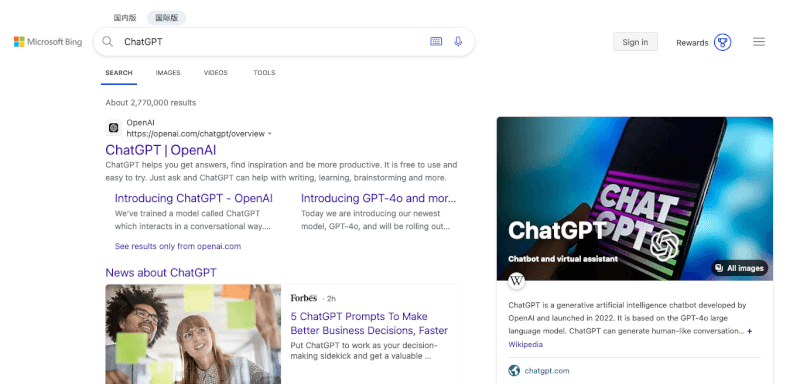Open ChatGPT phone image in knowledge card
This screenshot has width=800, height=384.
click(635, 198)
